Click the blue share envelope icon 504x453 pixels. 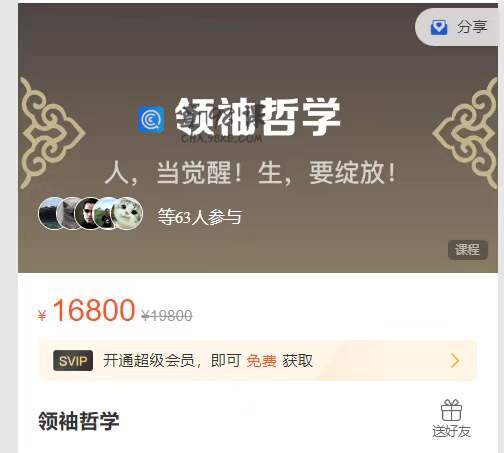(439, 27)
